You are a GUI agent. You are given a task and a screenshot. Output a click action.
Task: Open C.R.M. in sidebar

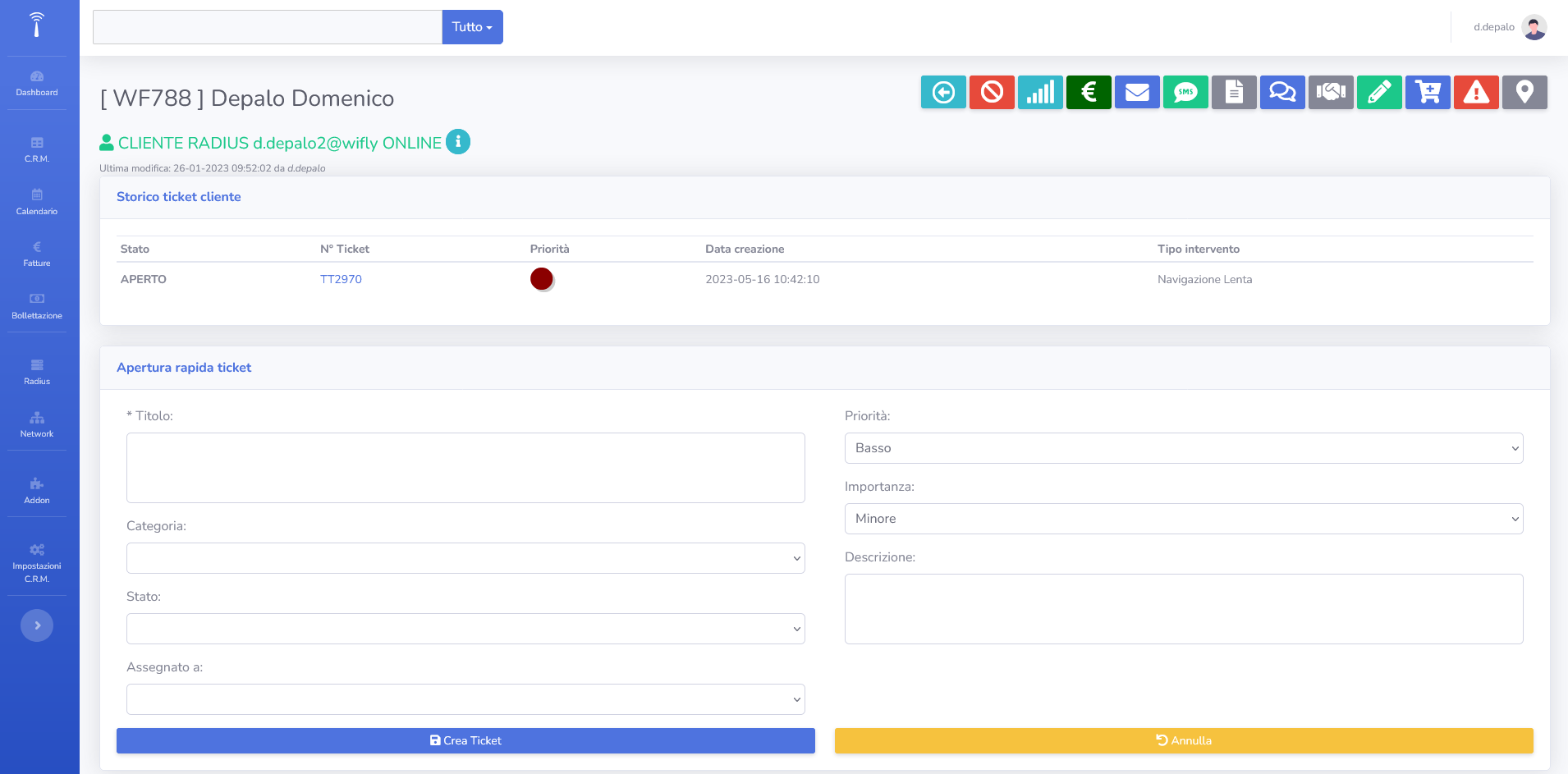pyautogui.click(x=37, y=150)
